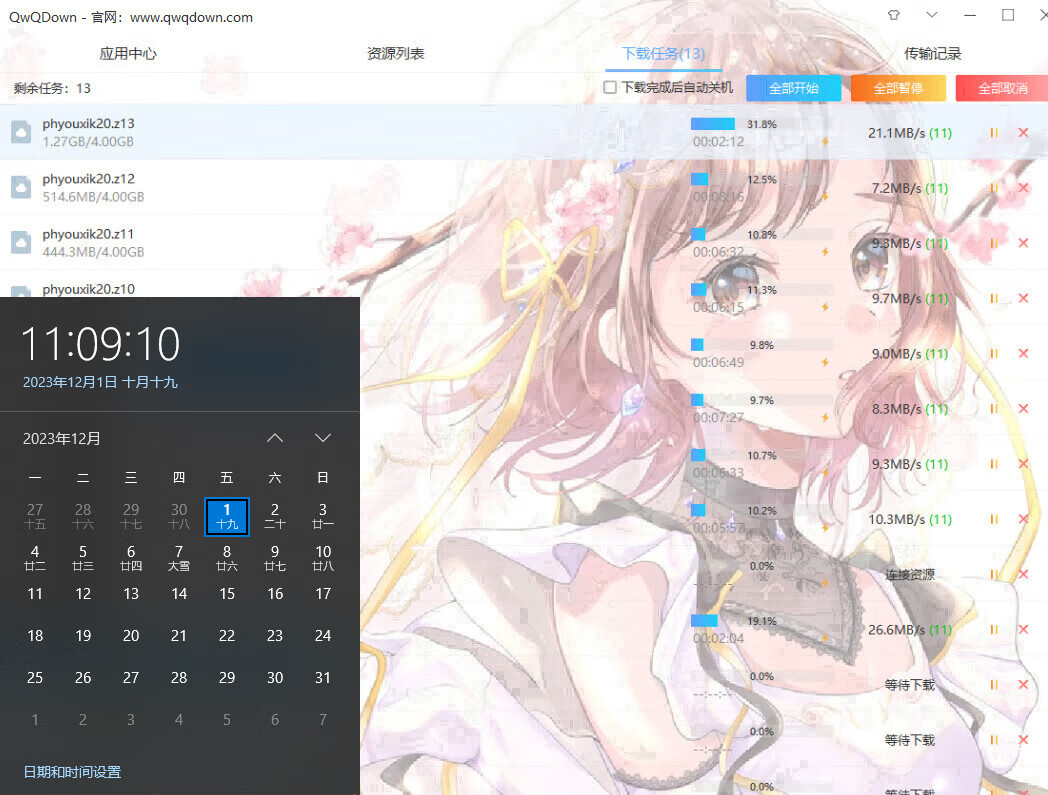Viewport: 1048px width, 795px height.
Task: Switch to the 应用中心 tab
Action: tap(128, 53)
